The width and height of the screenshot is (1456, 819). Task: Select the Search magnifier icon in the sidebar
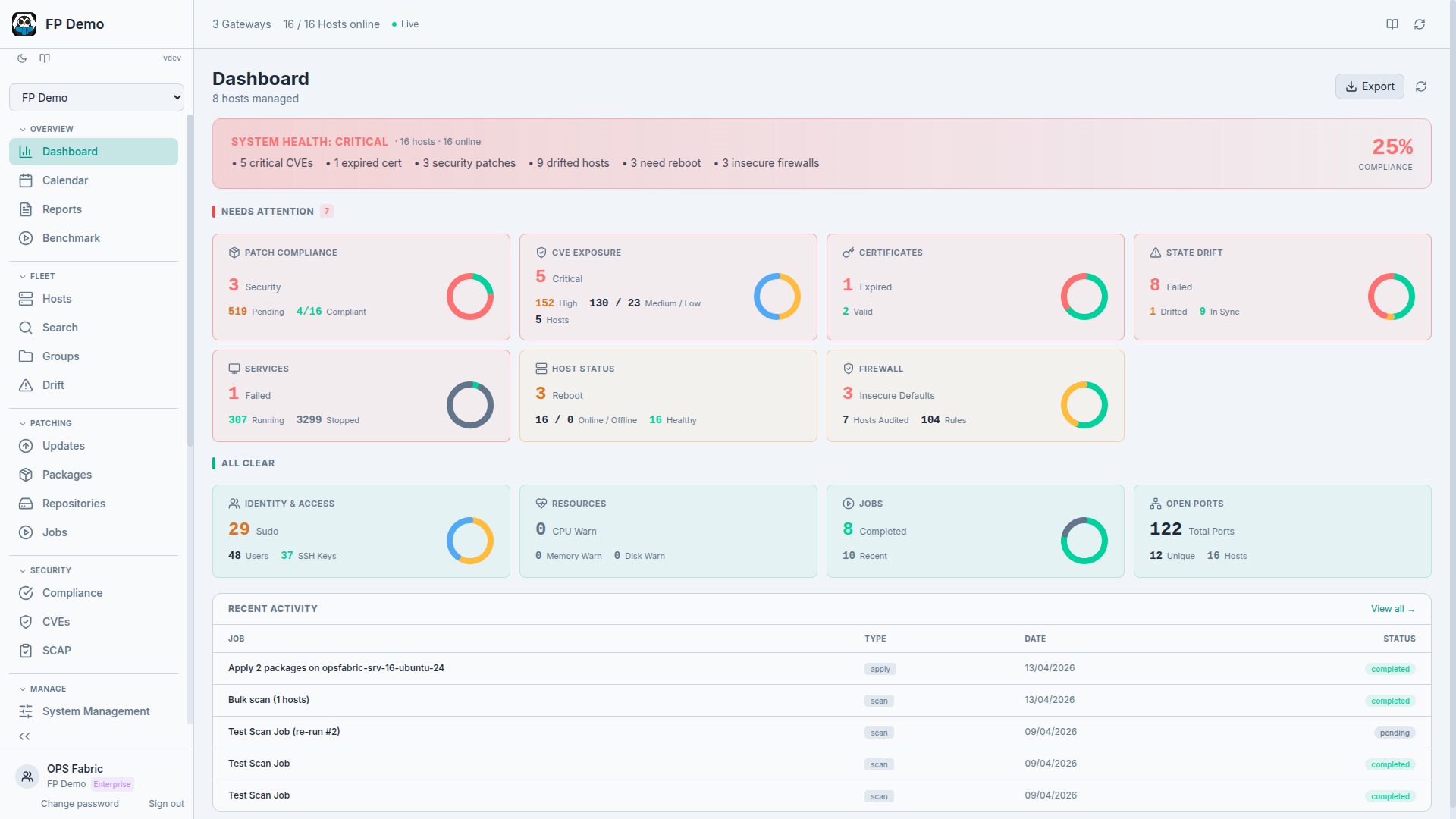point(25,328)
